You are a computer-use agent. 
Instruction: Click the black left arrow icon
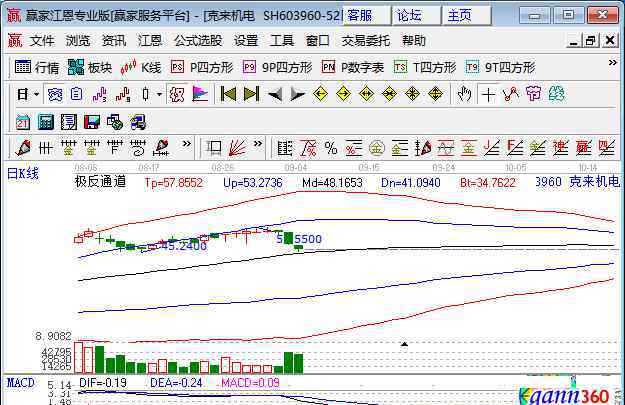(275, 95)
